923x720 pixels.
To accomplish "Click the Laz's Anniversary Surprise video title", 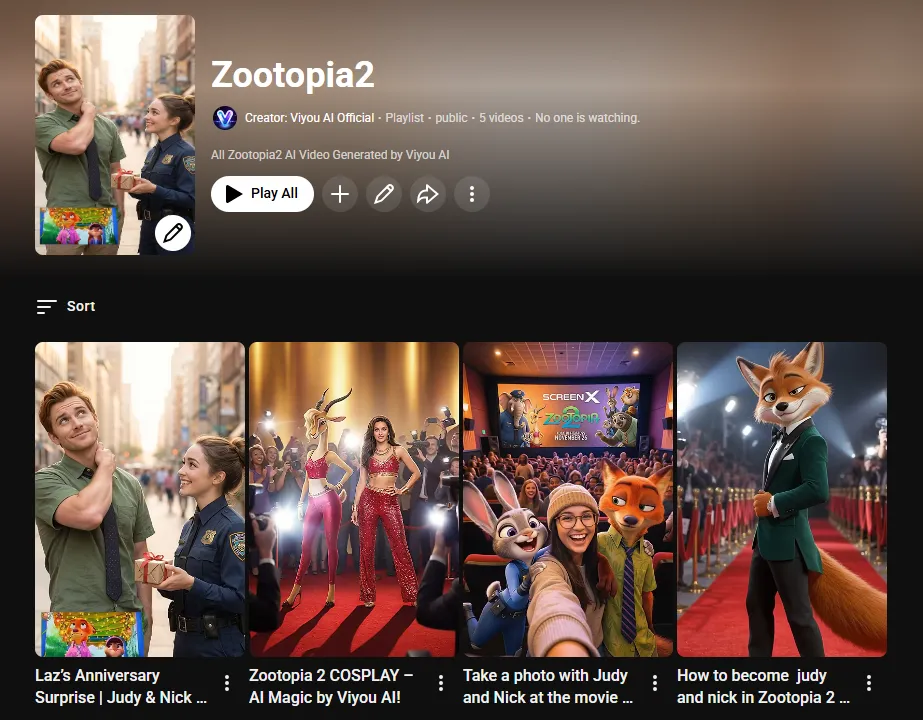I will pos(121,686).
